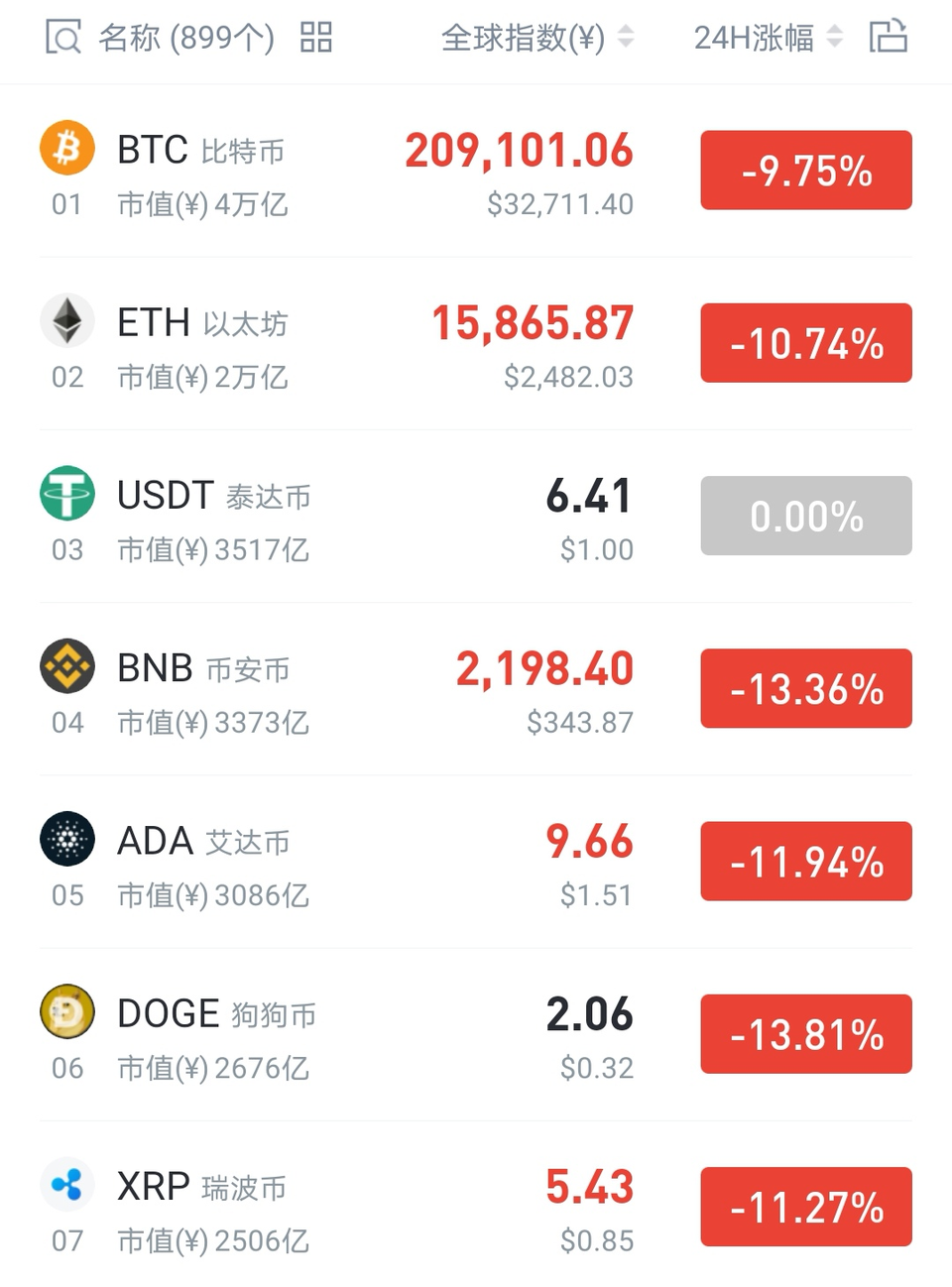Open the XRP 瑞波币 row name
This screenshot has height=1287, width=952.
pos(201,1187)
